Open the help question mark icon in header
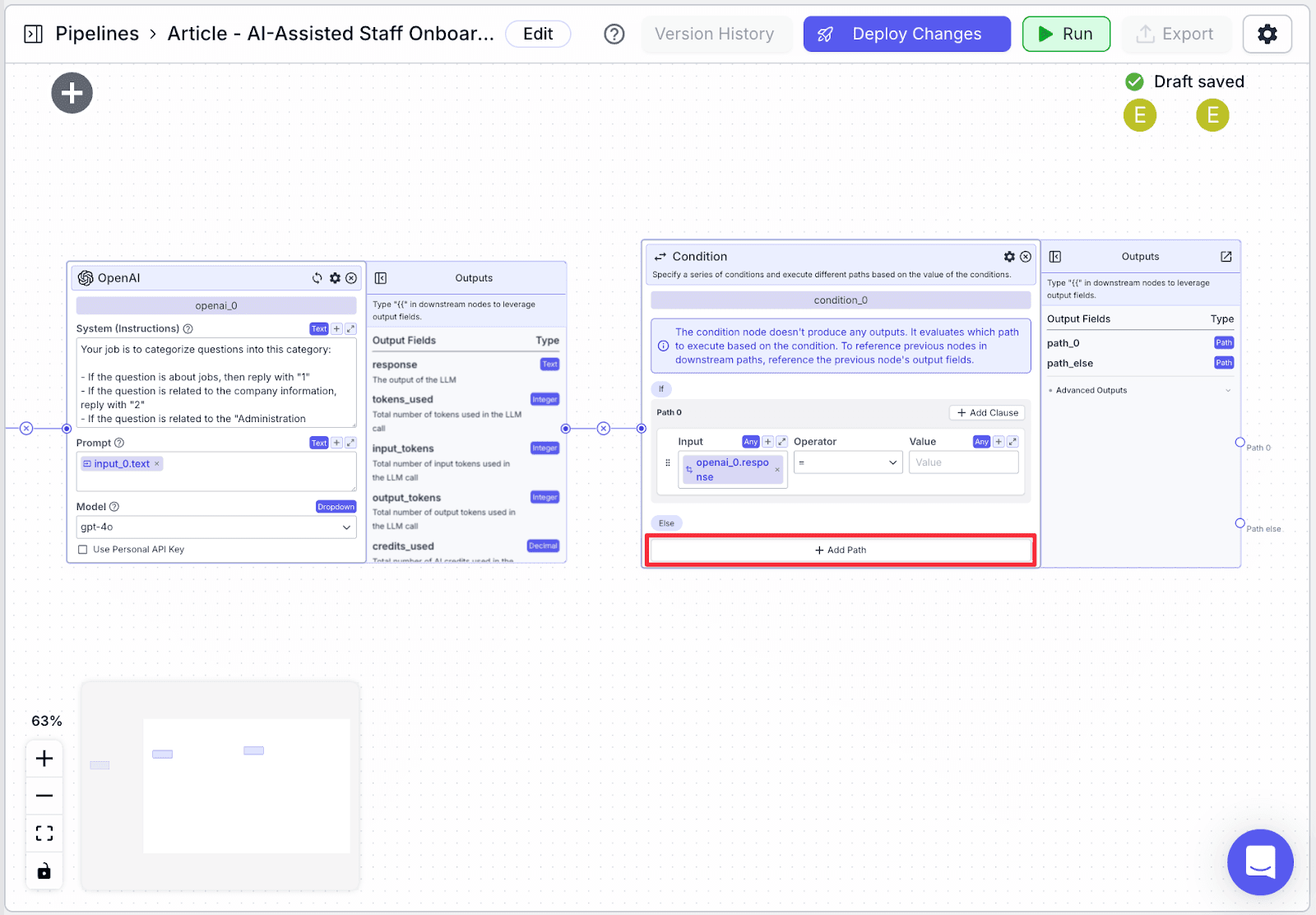Viewport: 1316px width, 915px height. pyautogui.click(x=614, y=34)
